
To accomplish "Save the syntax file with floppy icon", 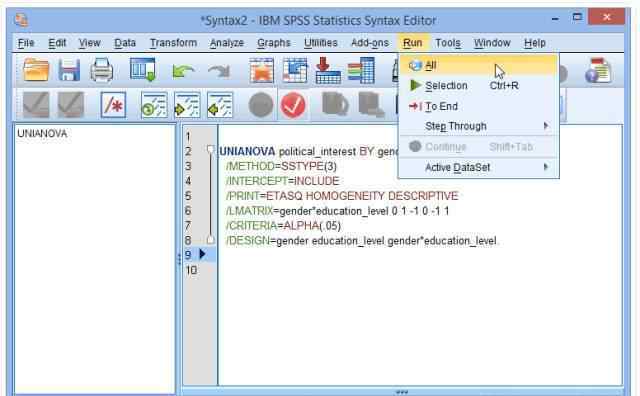I will point(69,70).
